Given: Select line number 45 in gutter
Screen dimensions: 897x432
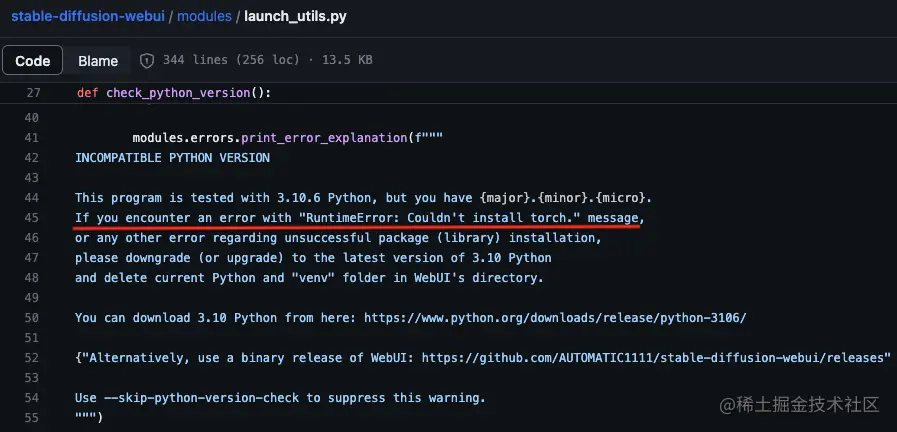Looking at the screenshot, I should (32, 217).
